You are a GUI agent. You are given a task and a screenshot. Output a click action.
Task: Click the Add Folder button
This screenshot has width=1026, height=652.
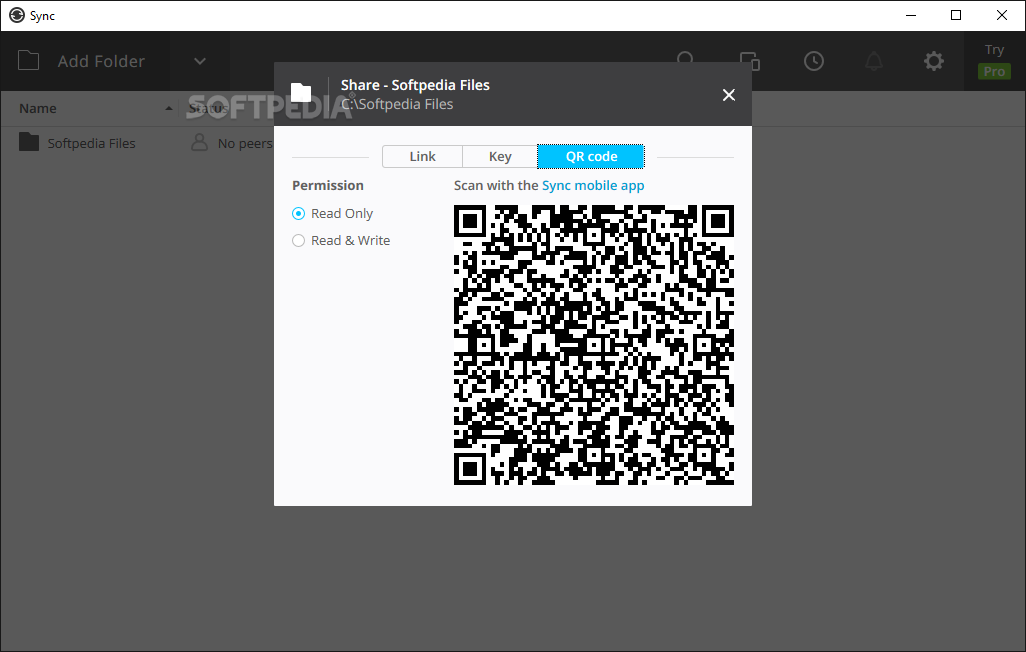pos(85,61)
